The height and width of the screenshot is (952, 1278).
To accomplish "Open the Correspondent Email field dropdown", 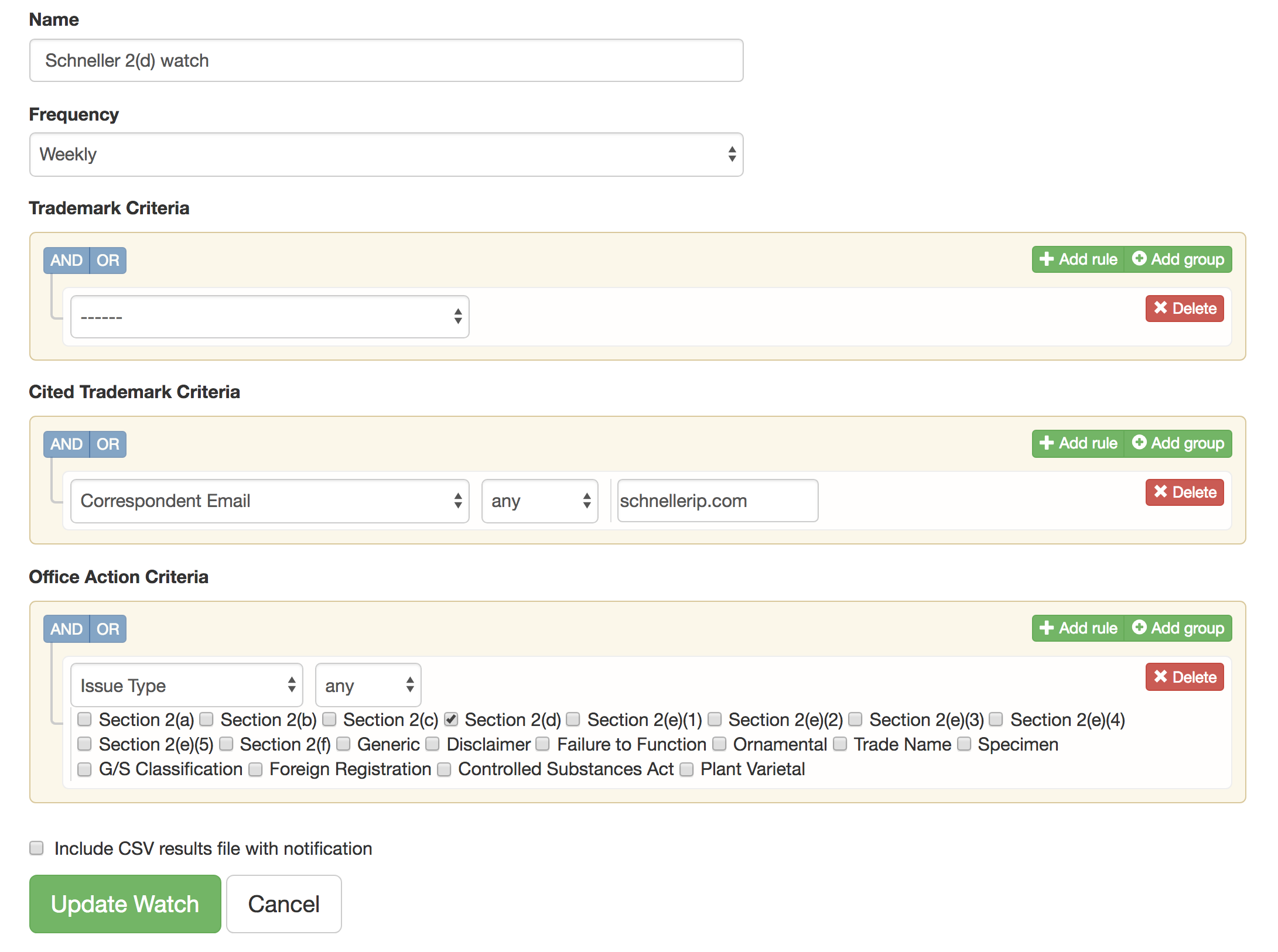I will click(269, 501).
